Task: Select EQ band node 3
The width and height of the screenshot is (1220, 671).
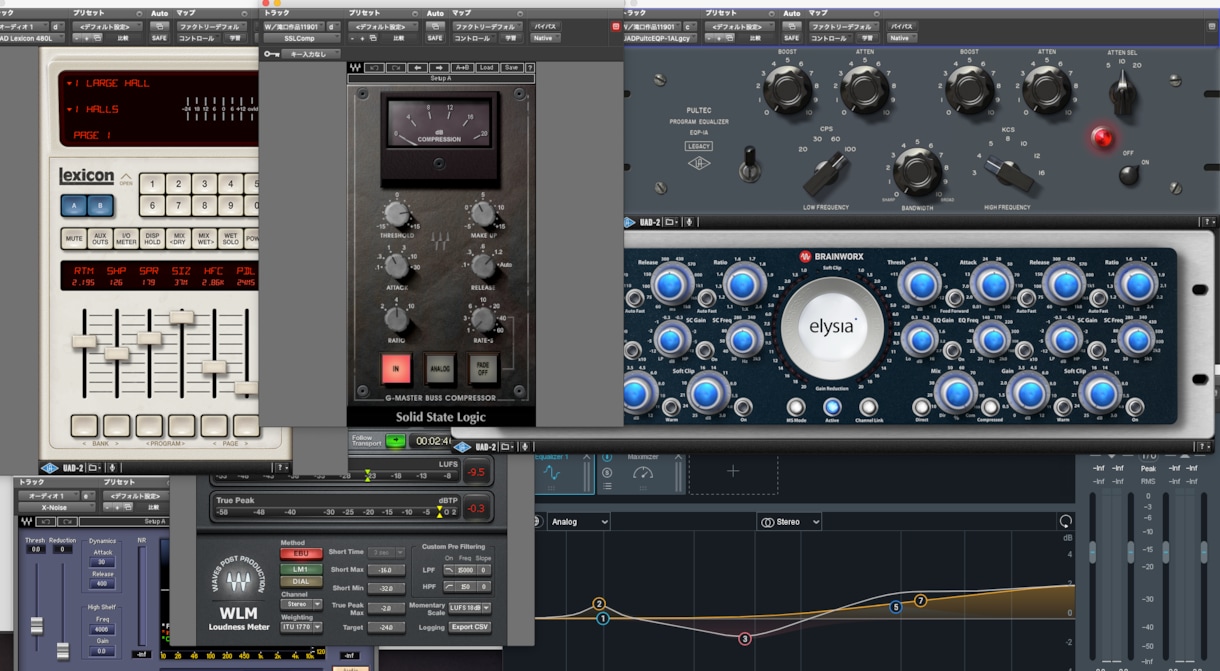Action: coord(745,638)
